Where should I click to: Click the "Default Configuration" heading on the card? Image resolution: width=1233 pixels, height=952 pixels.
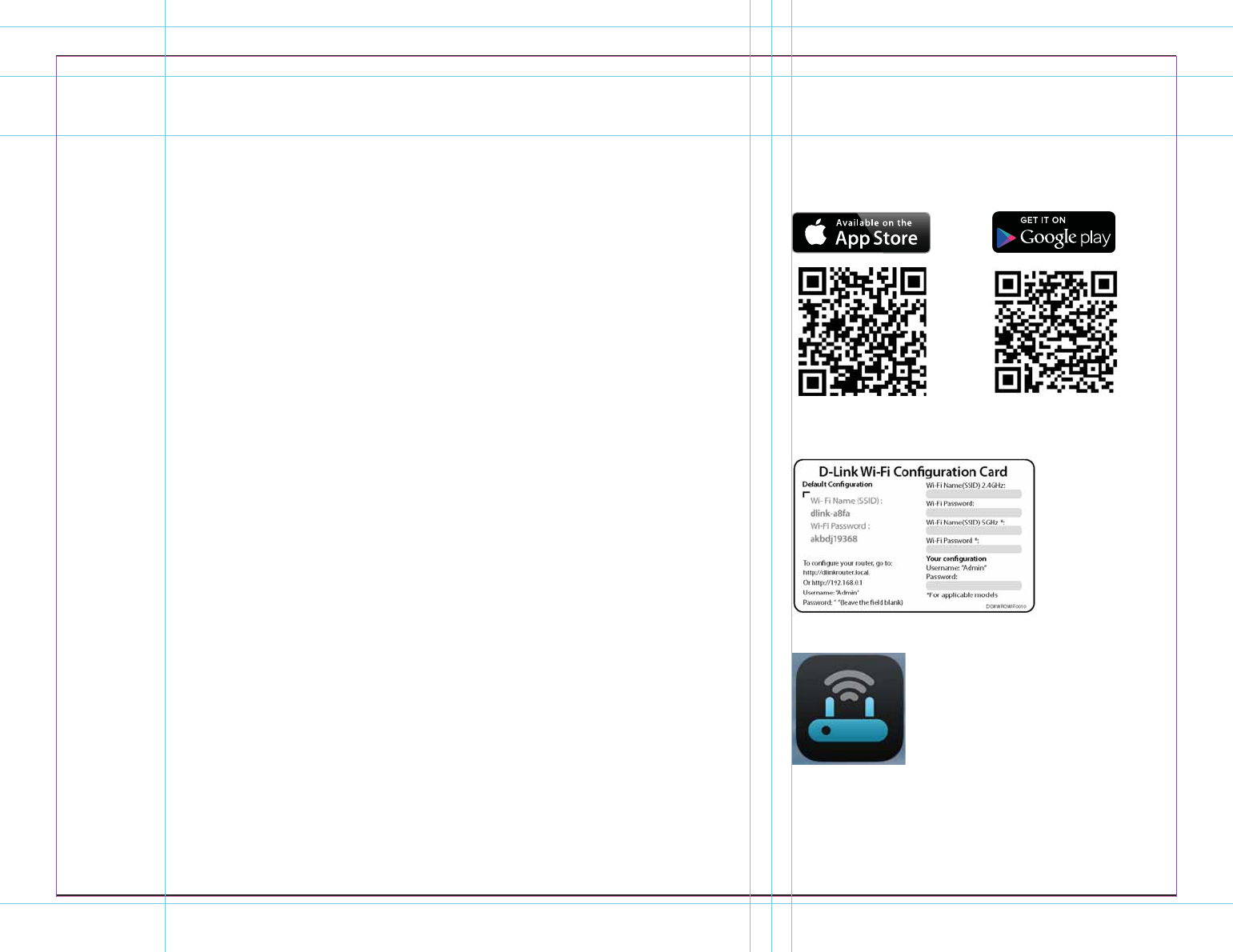837,485
